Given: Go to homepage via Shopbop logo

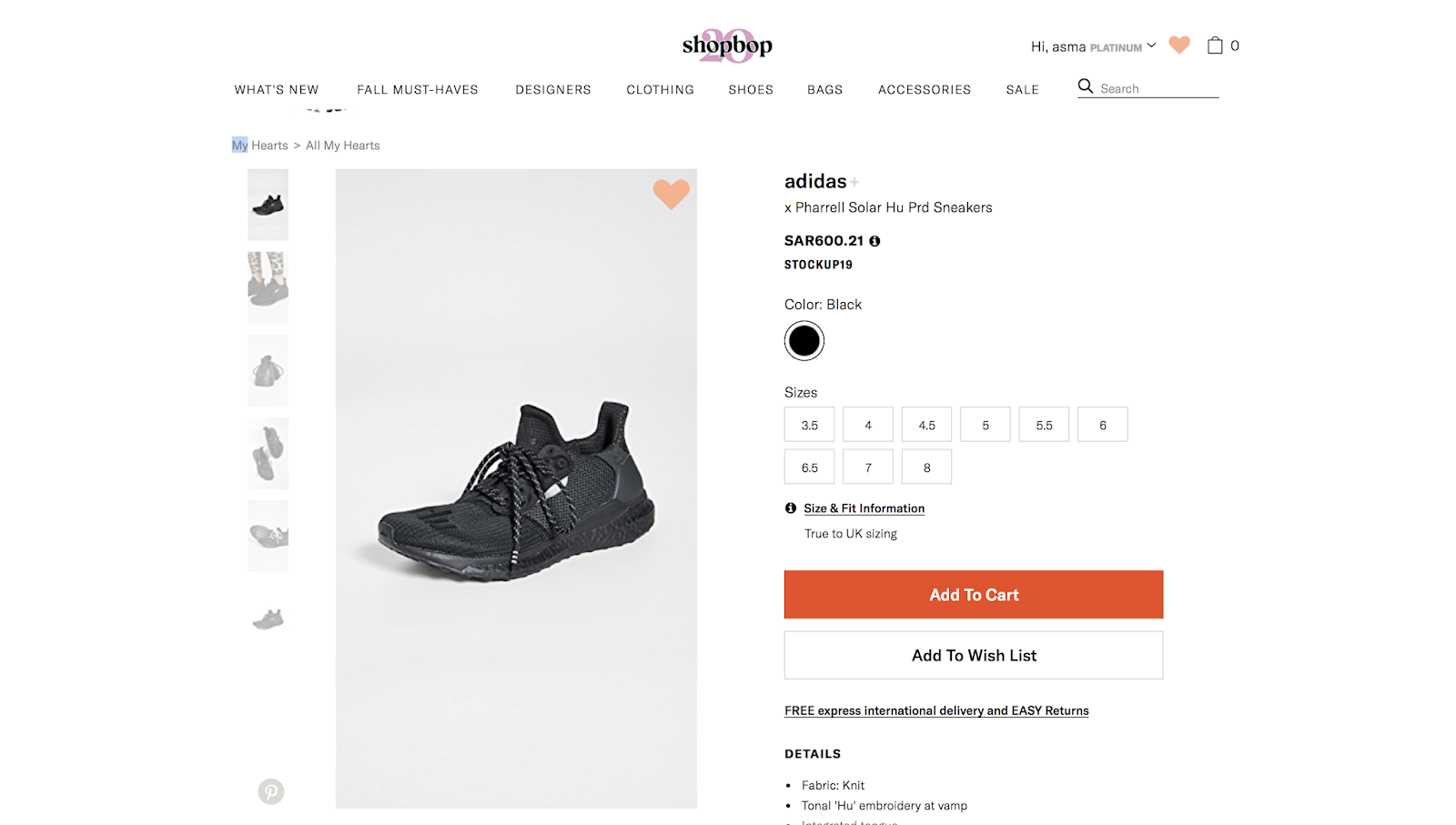Looking at the screenshot, I should coord(727,45).
